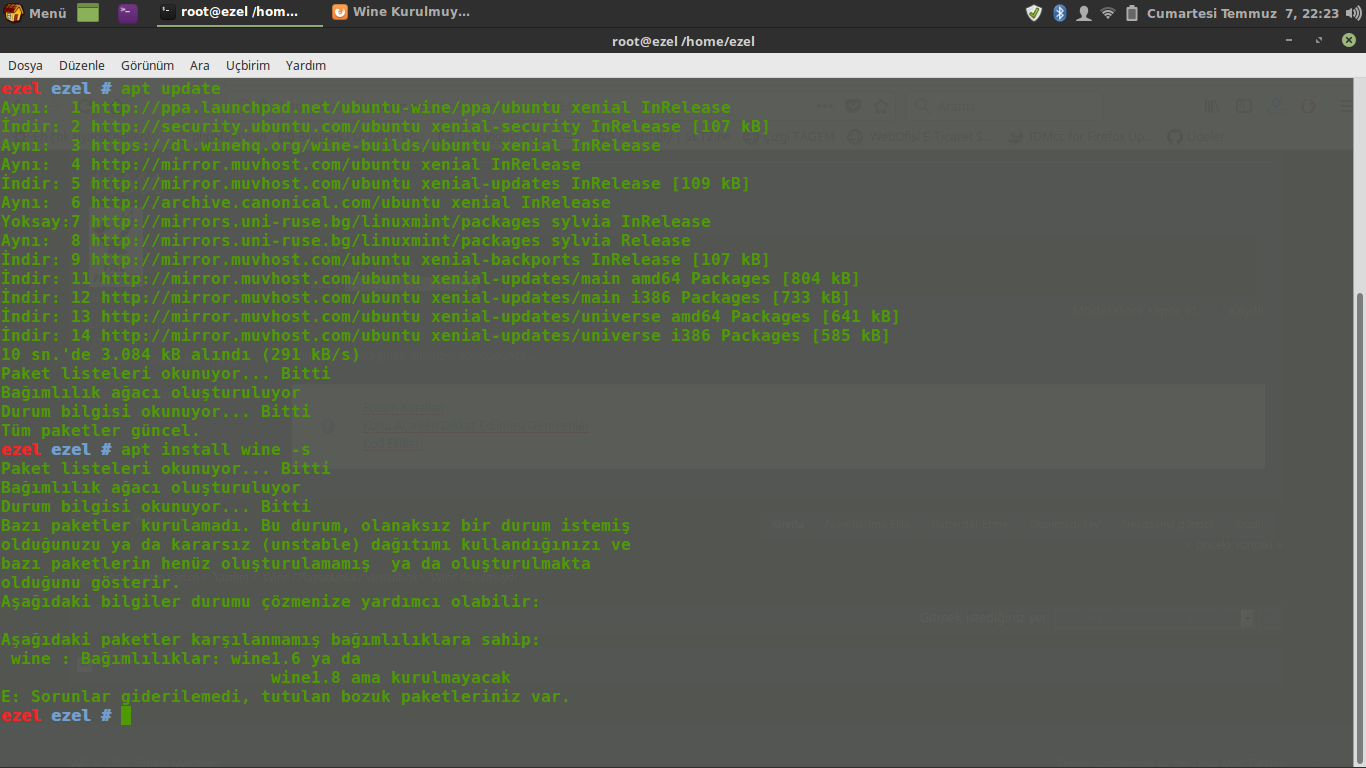Click the security.ubuntu.com xenial-security line

386,127
